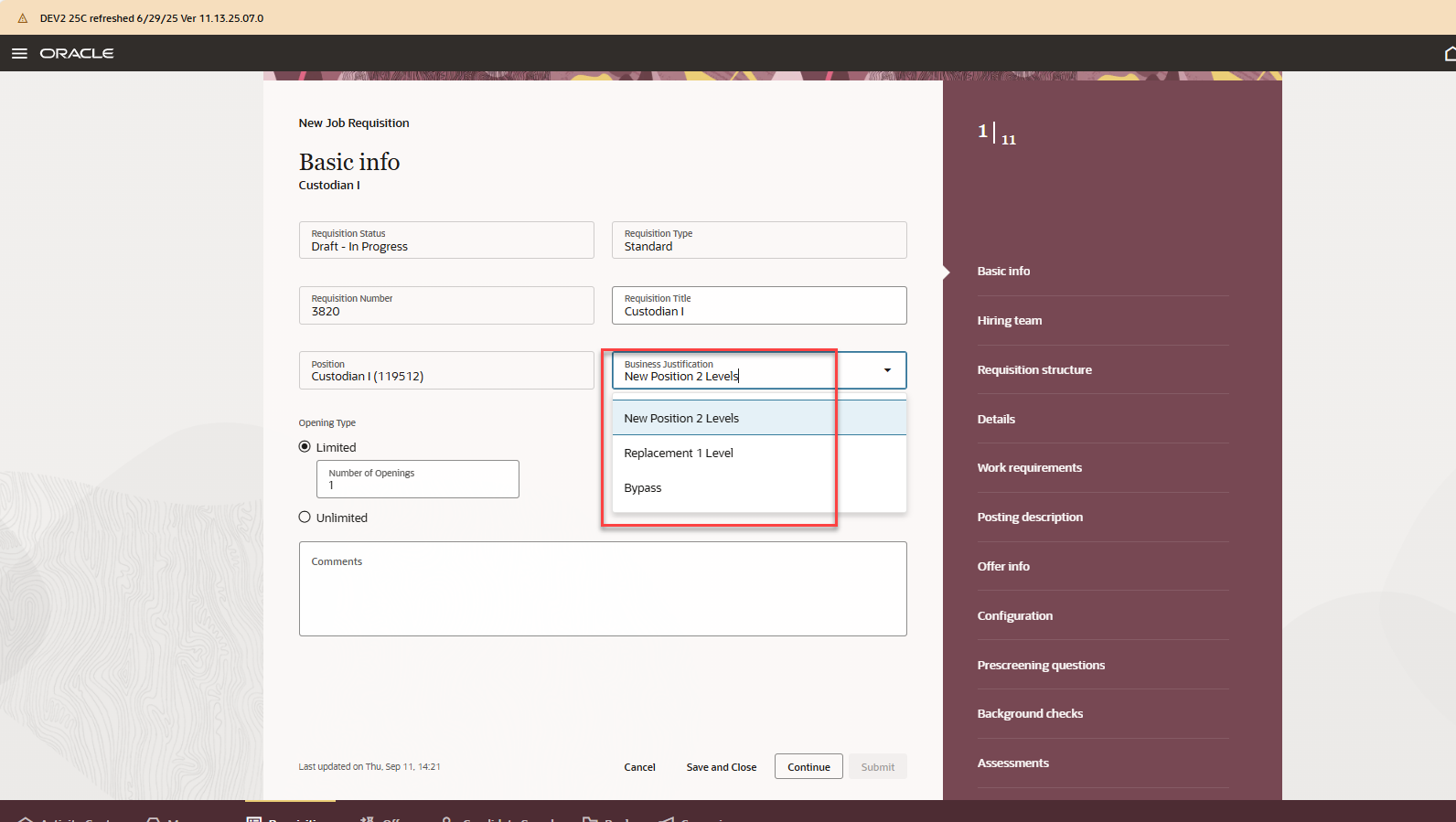Click the warning triangle in the DEV2 banner

[23, 18]
